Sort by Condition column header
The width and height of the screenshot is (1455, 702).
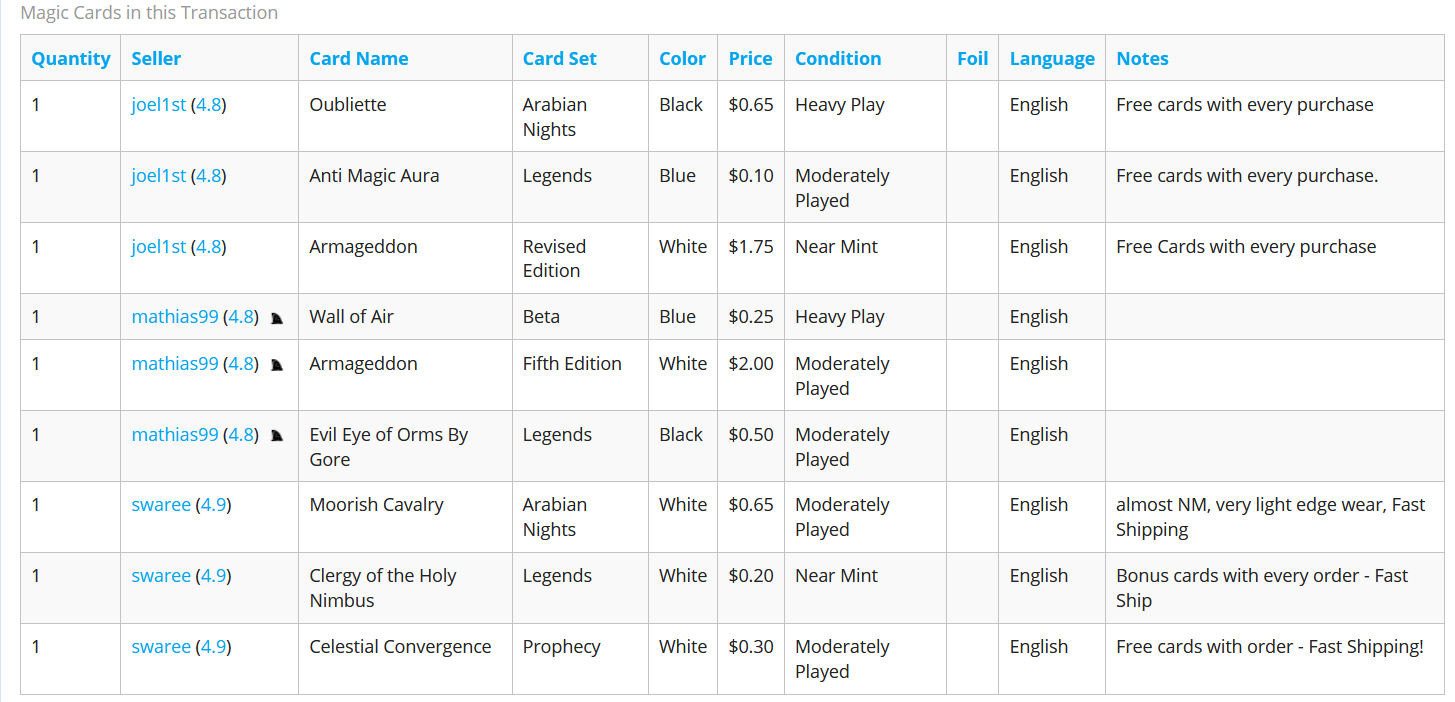[838, 59]
